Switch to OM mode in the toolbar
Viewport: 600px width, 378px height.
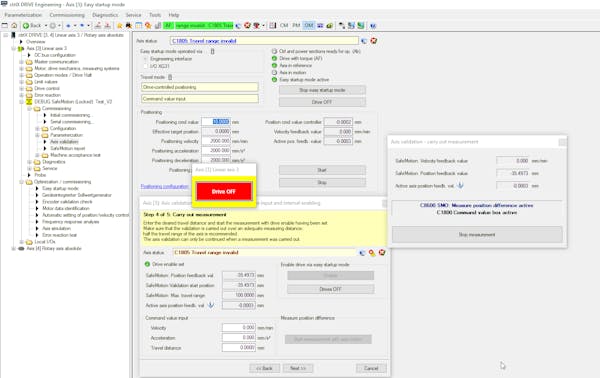tap(308, 26)
